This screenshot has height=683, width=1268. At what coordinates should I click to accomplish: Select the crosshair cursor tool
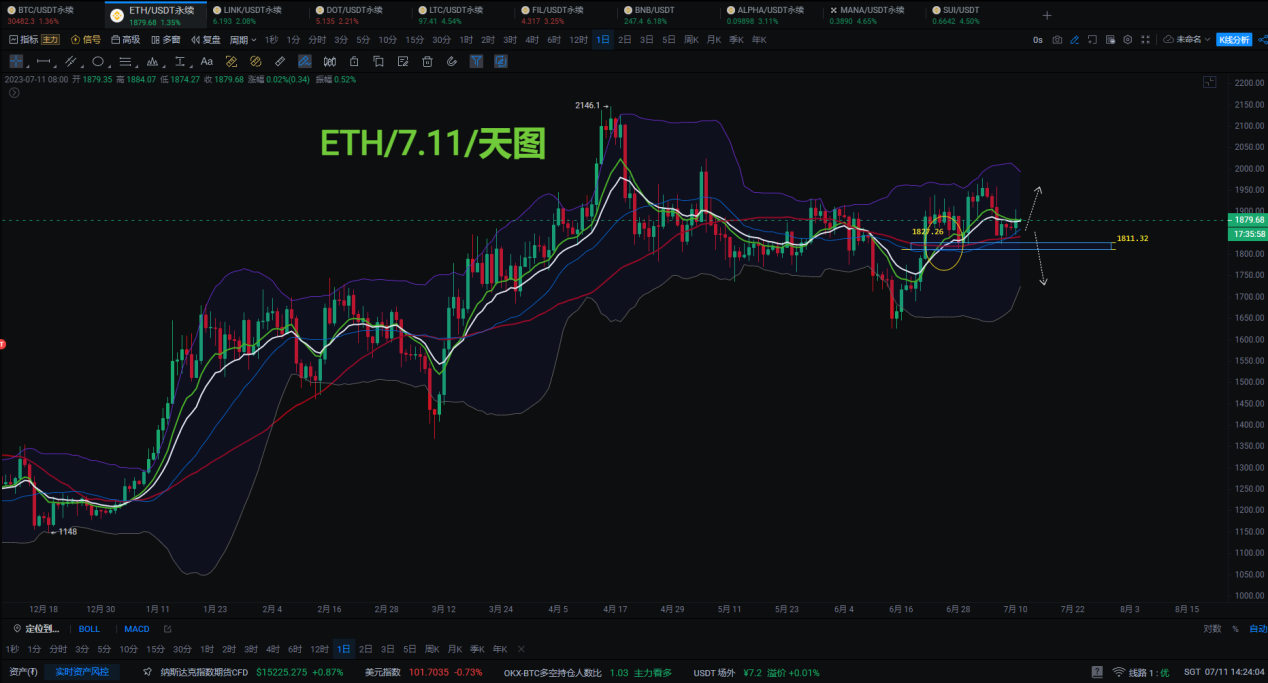click(16, 61)
